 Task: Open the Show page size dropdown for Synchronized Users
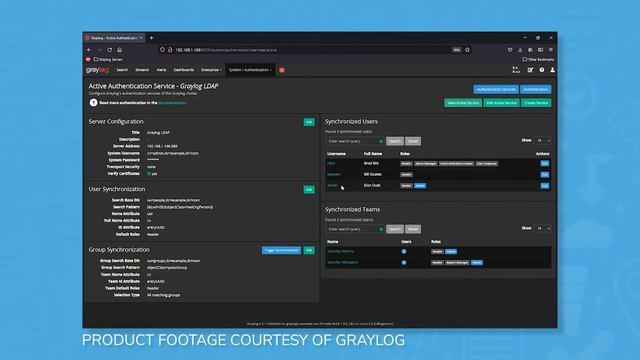tap(543, 140)
